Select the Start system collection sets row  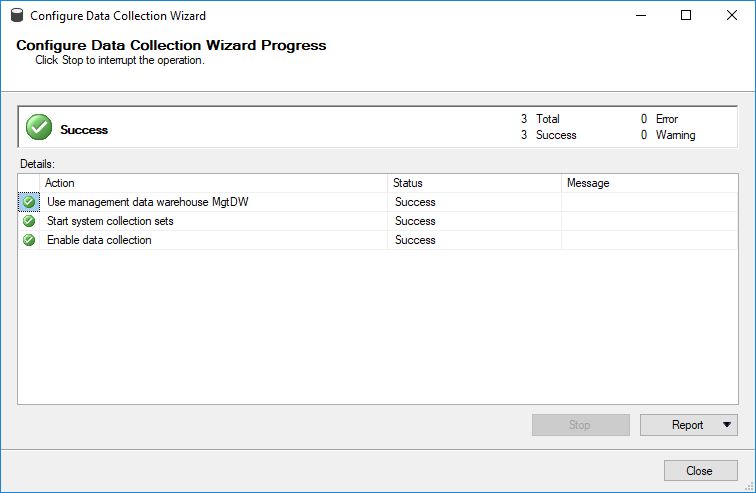tap(378, 221)
